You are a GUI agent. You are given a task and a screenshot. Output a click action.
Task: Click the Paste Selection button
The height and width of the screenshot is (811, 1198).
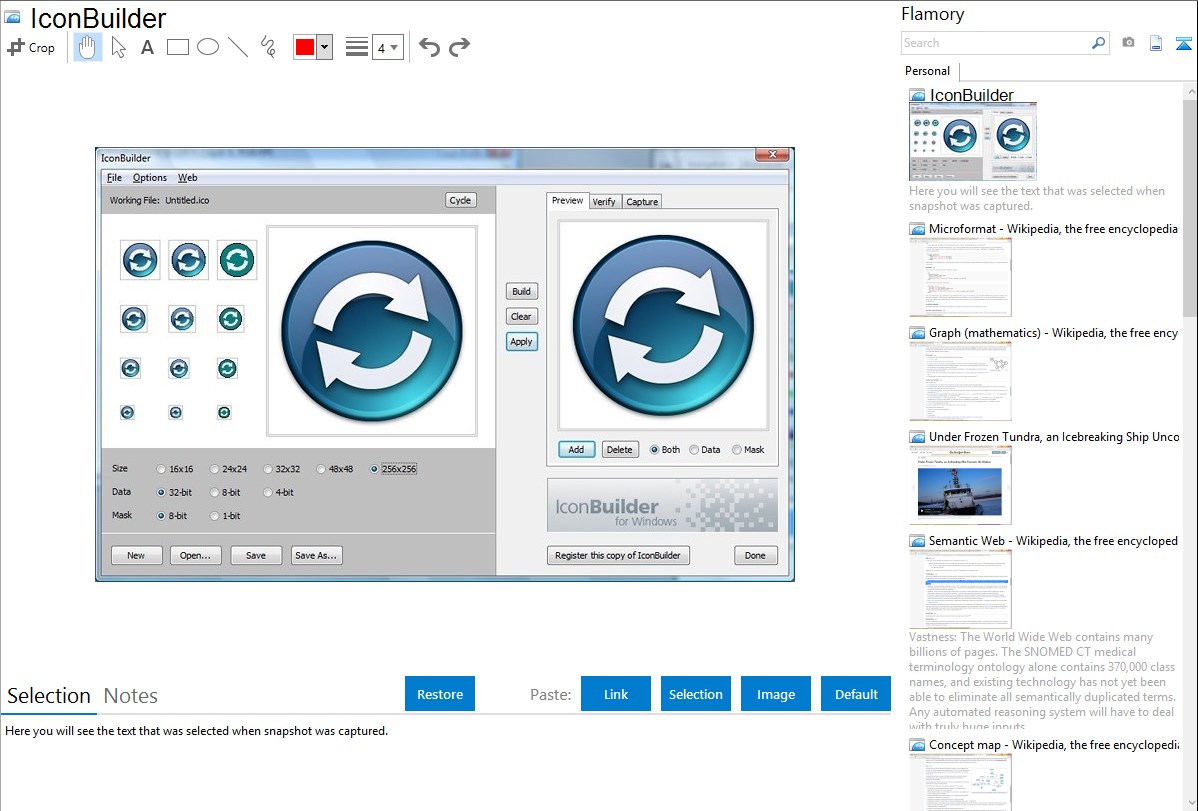[x=695, y=693]
